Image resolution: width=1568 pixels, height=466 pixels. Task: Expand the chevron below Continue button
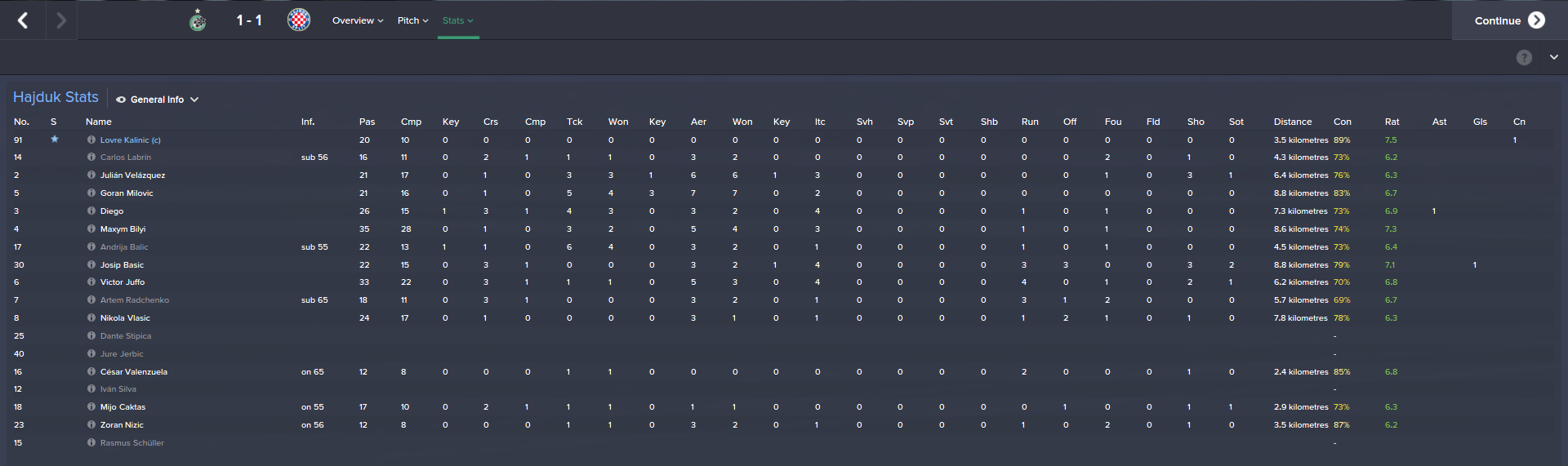pyautogui.click(x=1553, y=57)
